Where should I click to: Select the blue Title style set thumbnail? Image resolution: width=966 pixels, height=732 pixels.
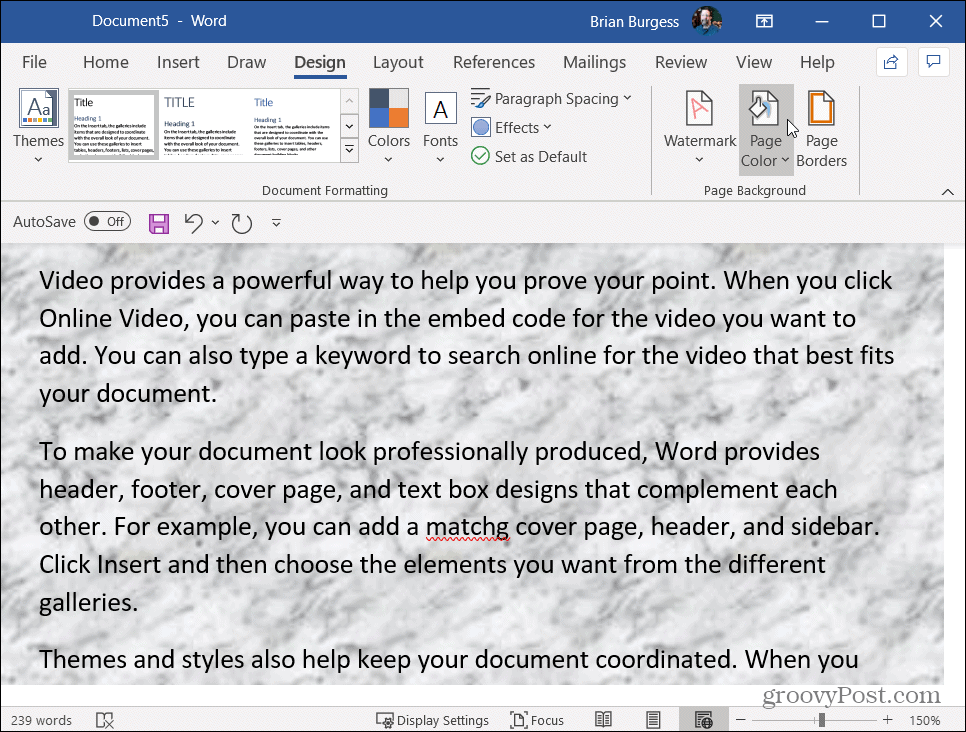(294, 125)
